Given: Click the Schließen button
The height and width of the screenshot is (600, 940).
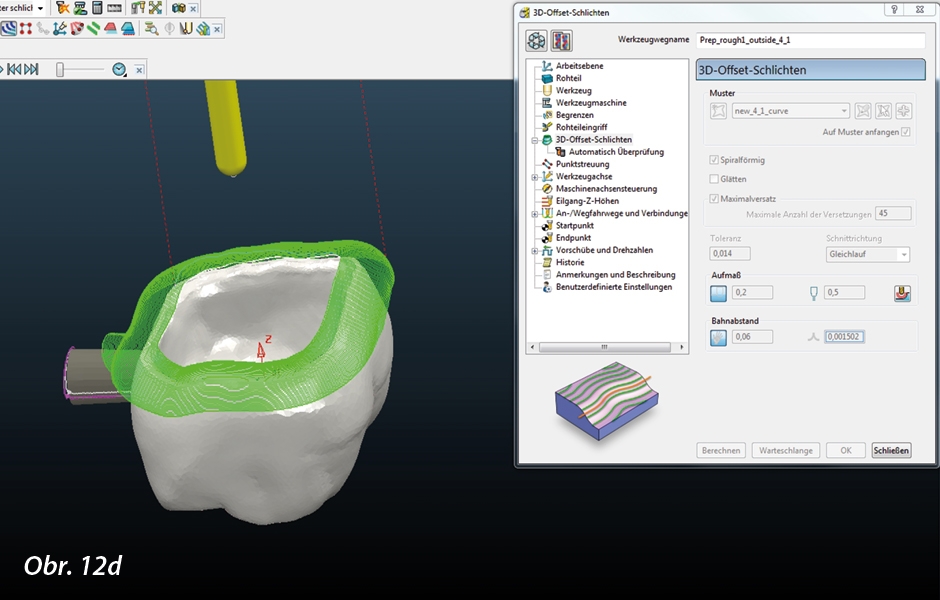Looking at the screenshot, I should pos(891,451).
